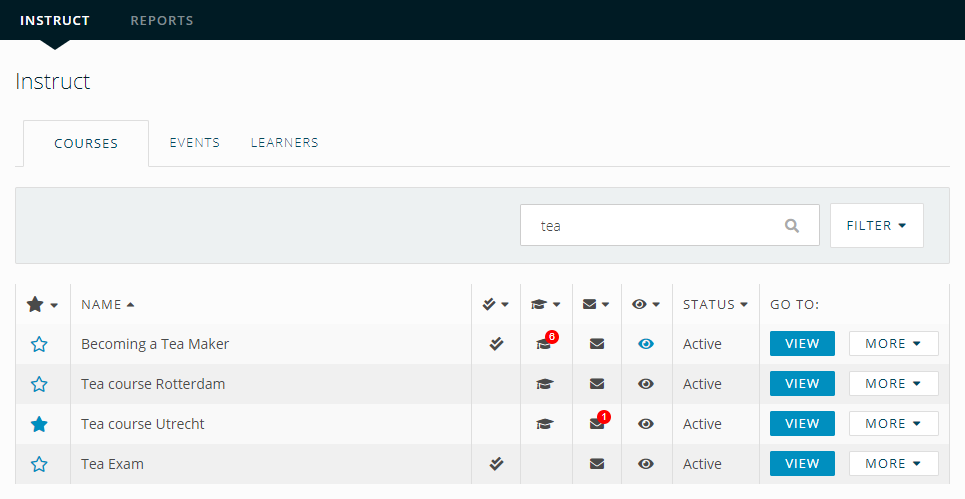Image resolution: width=965 pixels, height=499 pixels.
Task: Click Active status of Tea course Utrecht
Action: (x=702, y=424)
